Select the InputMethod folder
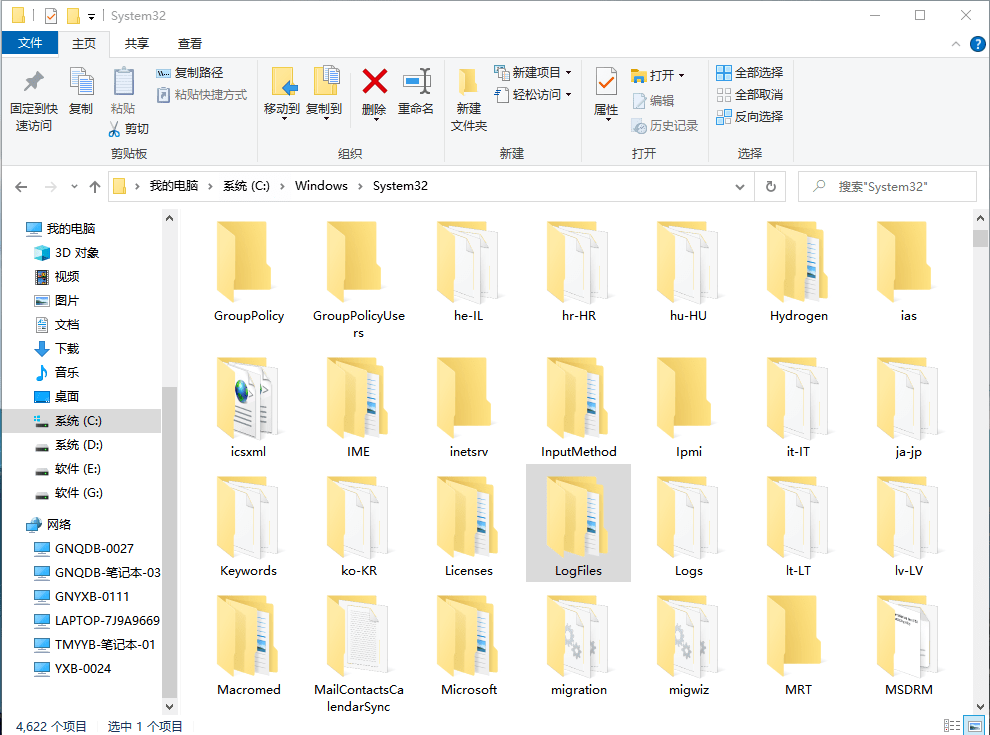Image resolution: width=990 pixels, height=735 pixels. pos(578,407)
